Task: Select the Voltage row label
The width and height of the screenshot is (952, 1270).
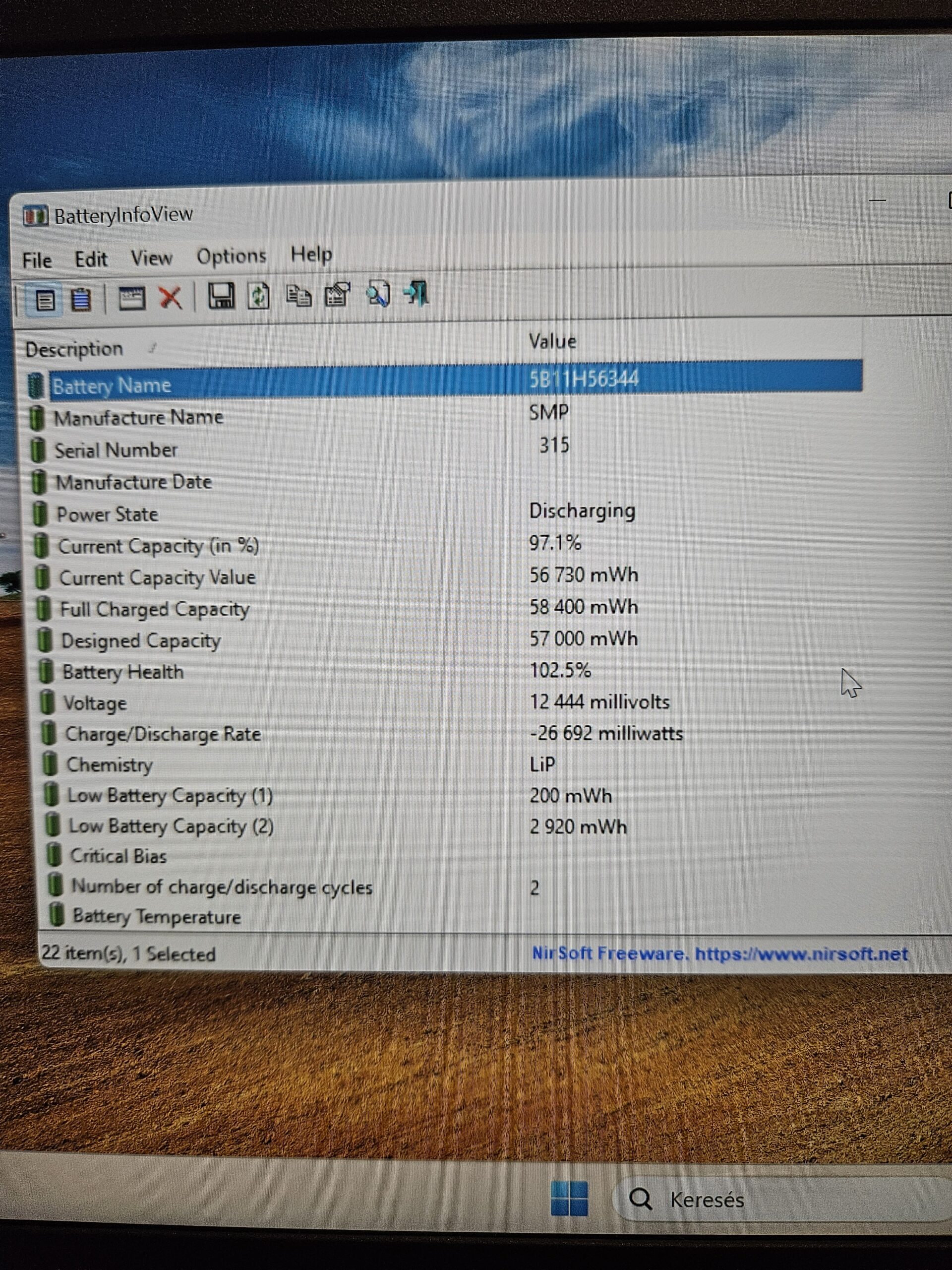Action: point(95,703)
